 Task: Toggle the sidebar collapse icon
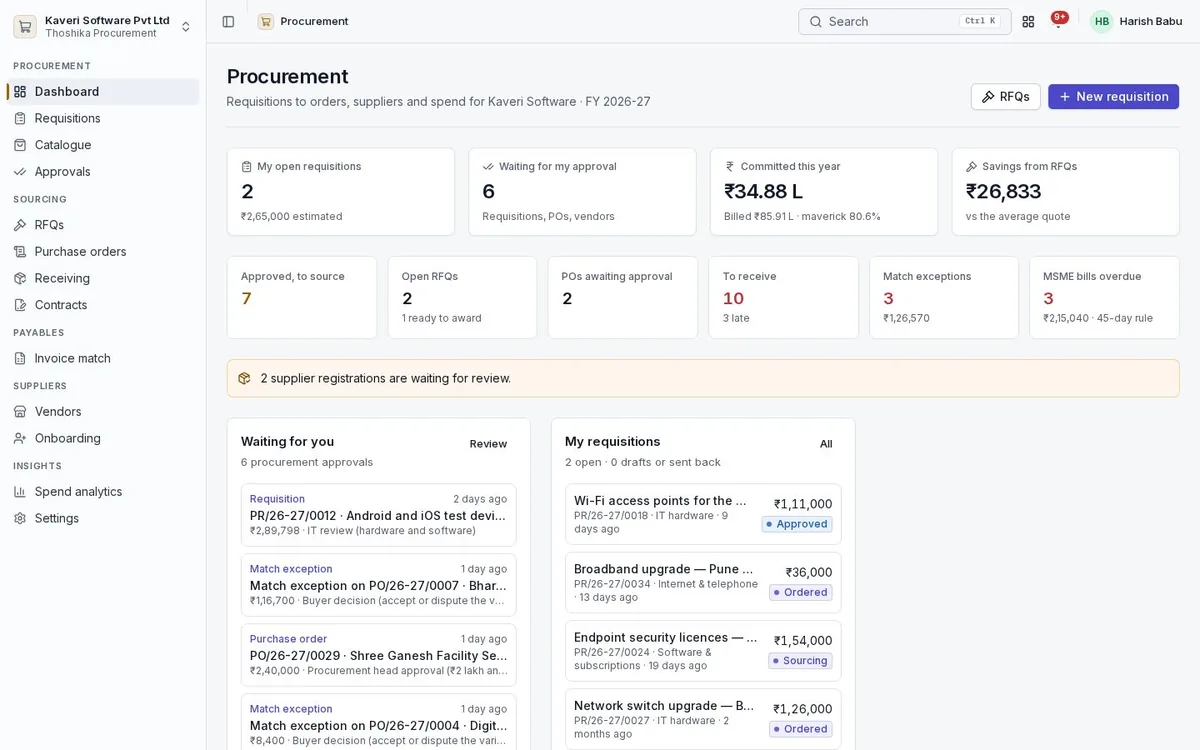(x=228, y=21)
